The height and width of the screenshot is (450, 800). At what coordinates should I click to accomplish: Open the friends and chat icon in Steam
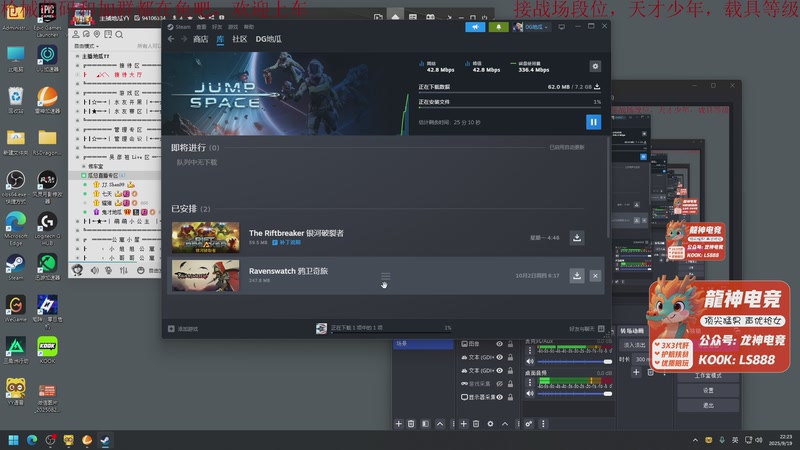click(601, 329)
